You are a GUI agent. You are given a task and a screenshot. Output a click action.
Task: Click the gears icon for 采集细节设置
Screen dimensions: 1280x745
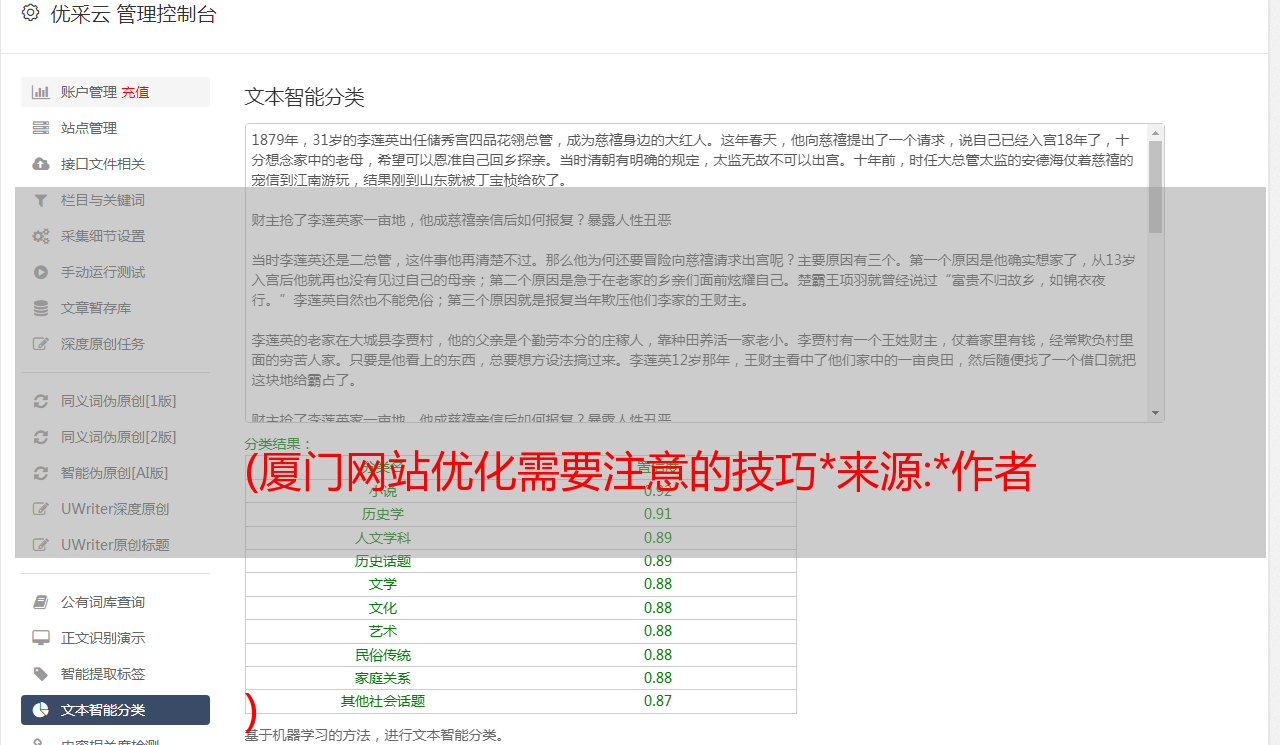pyautogui.click(x=41, y=236)
